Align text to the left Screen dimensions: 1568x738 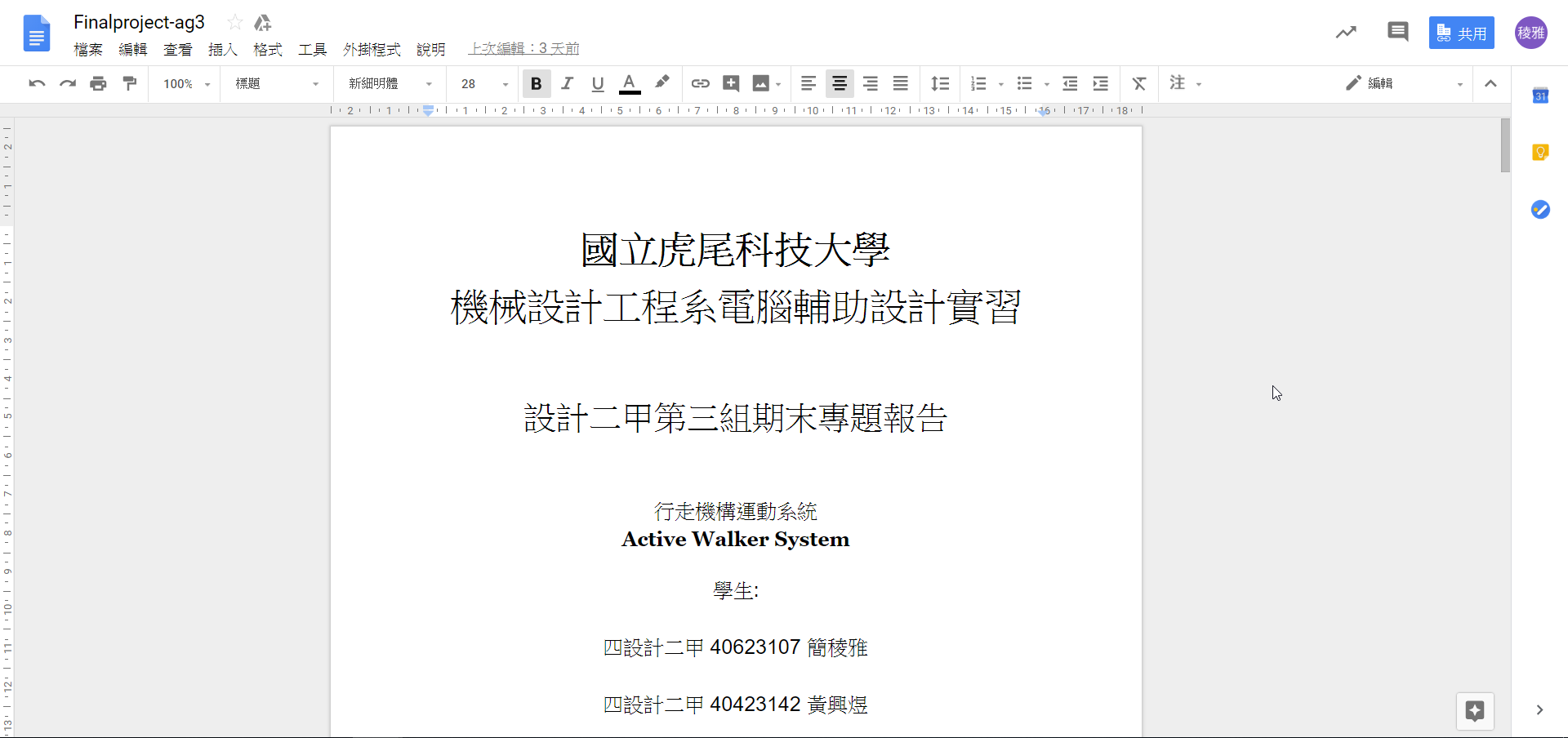coord(808,83)
